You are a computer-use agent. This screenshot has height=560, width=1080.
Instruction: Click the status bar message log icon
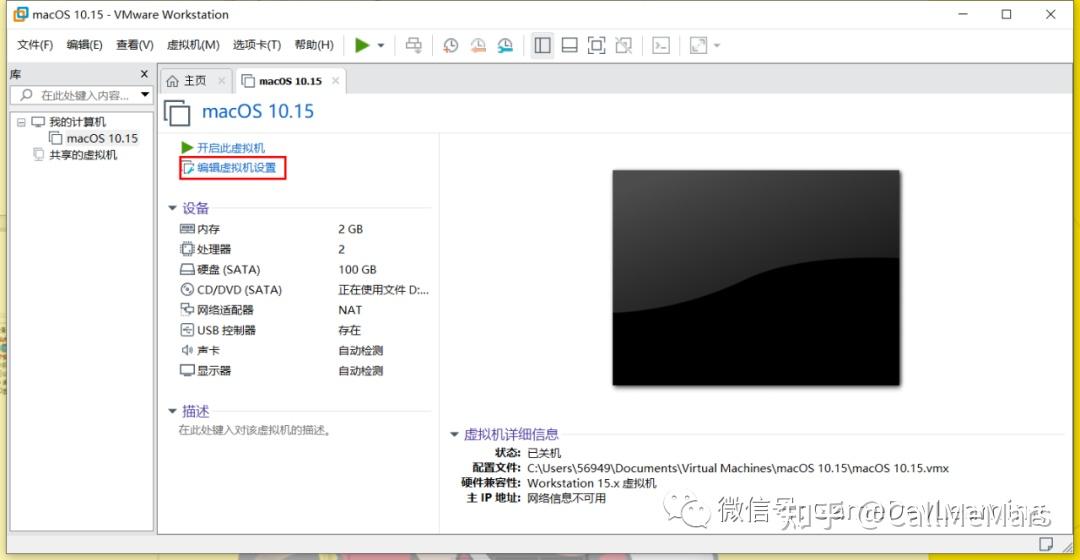[x=1046, y=544]
